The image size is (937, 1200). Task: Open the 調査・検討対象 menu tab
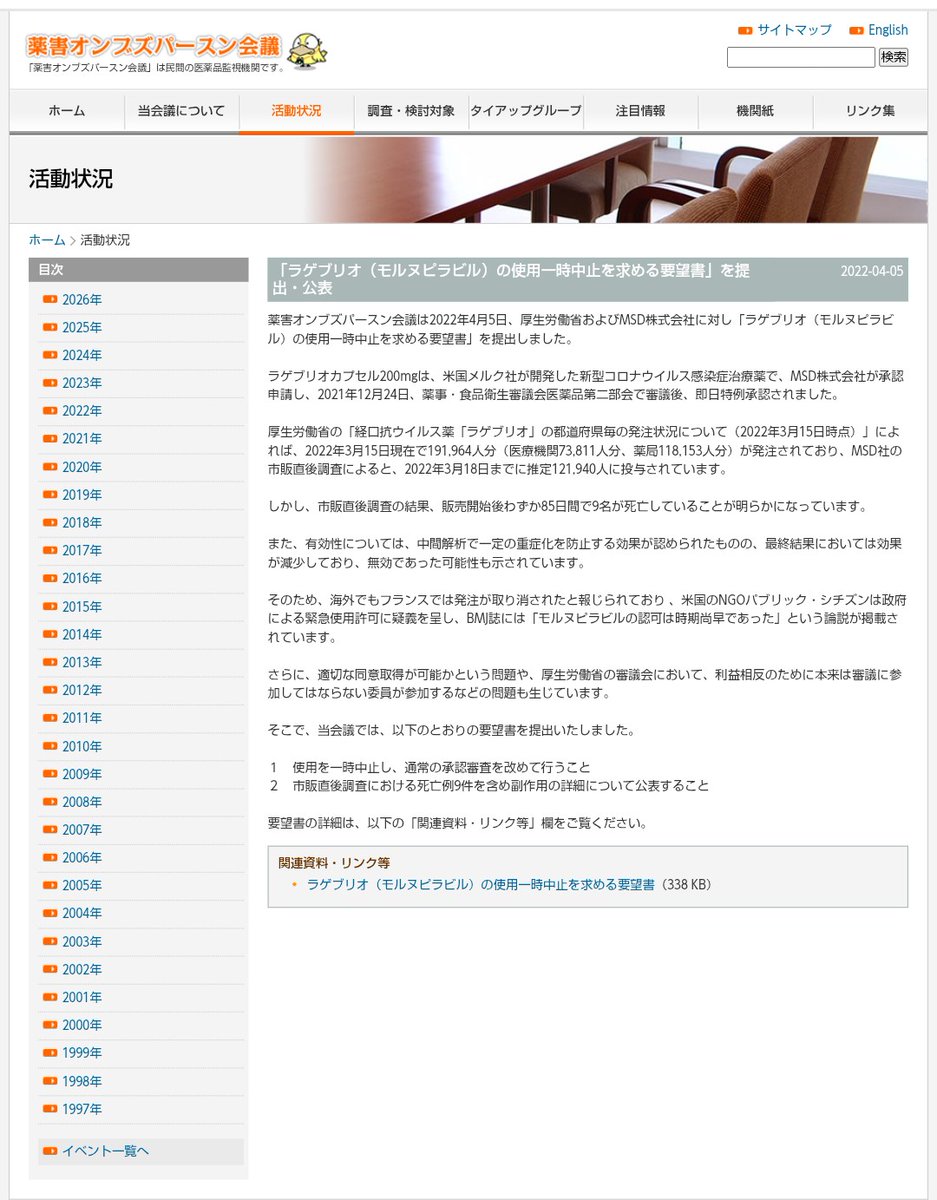point(411,111)
